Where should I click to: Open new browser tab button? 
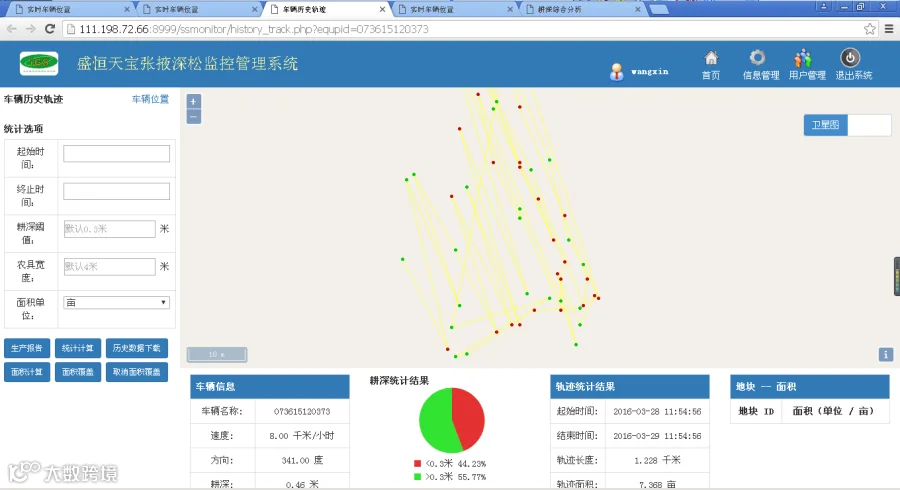pos(660,9)
